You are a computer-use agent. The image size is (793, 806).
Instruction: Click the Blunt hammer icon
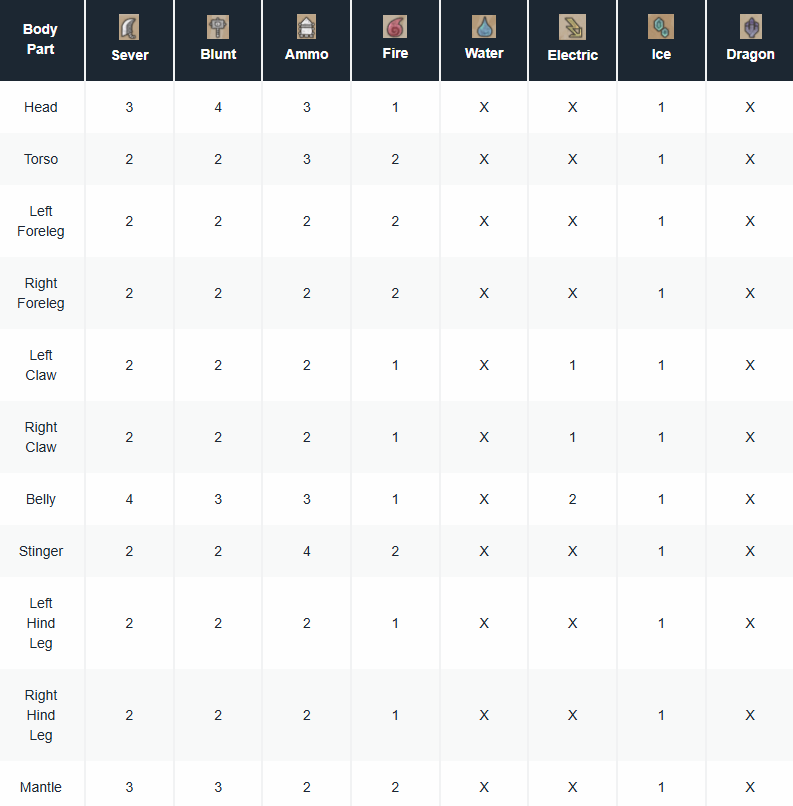coord(218,27)
